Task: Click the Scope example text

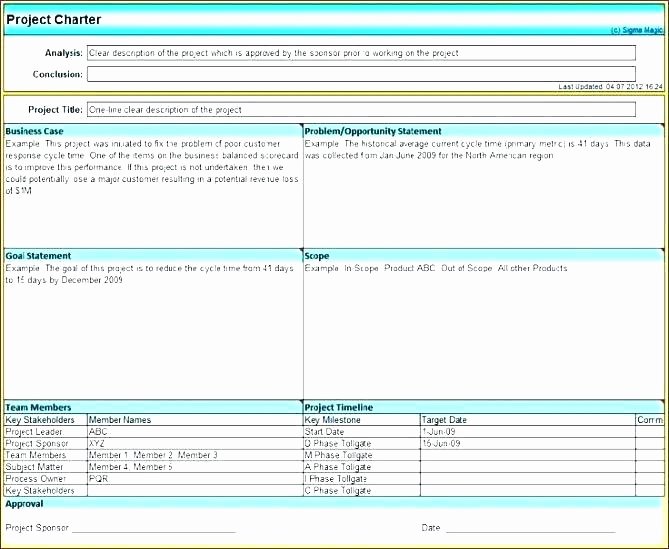Action: pyautogui.click(x=436, y=268)
